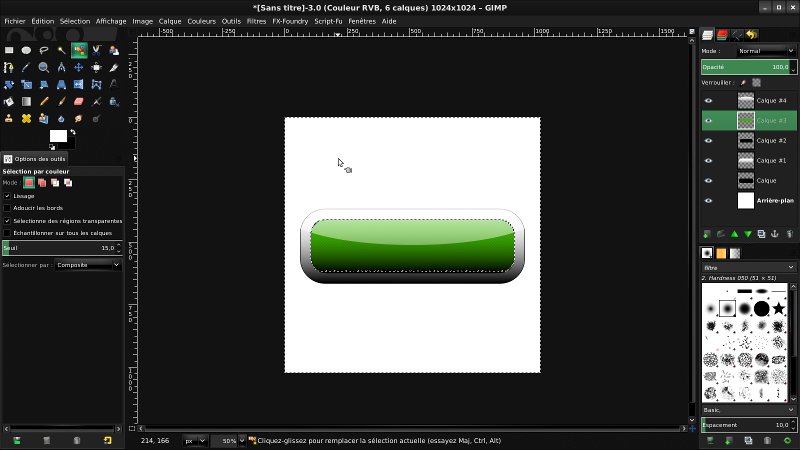Screen dimensions: 800x450
Task: Select the Smudge tool
Action: tap(79, 118)
